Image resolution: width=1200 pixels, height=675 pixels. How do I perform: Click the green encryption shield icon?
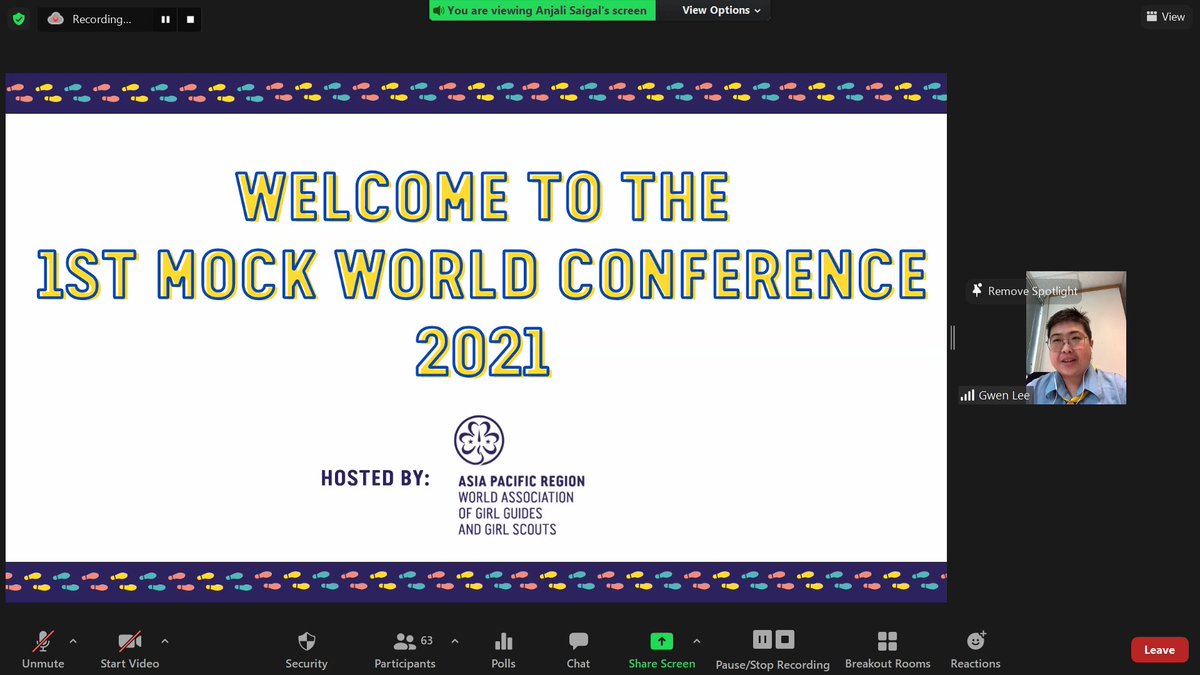pos(18,18)
